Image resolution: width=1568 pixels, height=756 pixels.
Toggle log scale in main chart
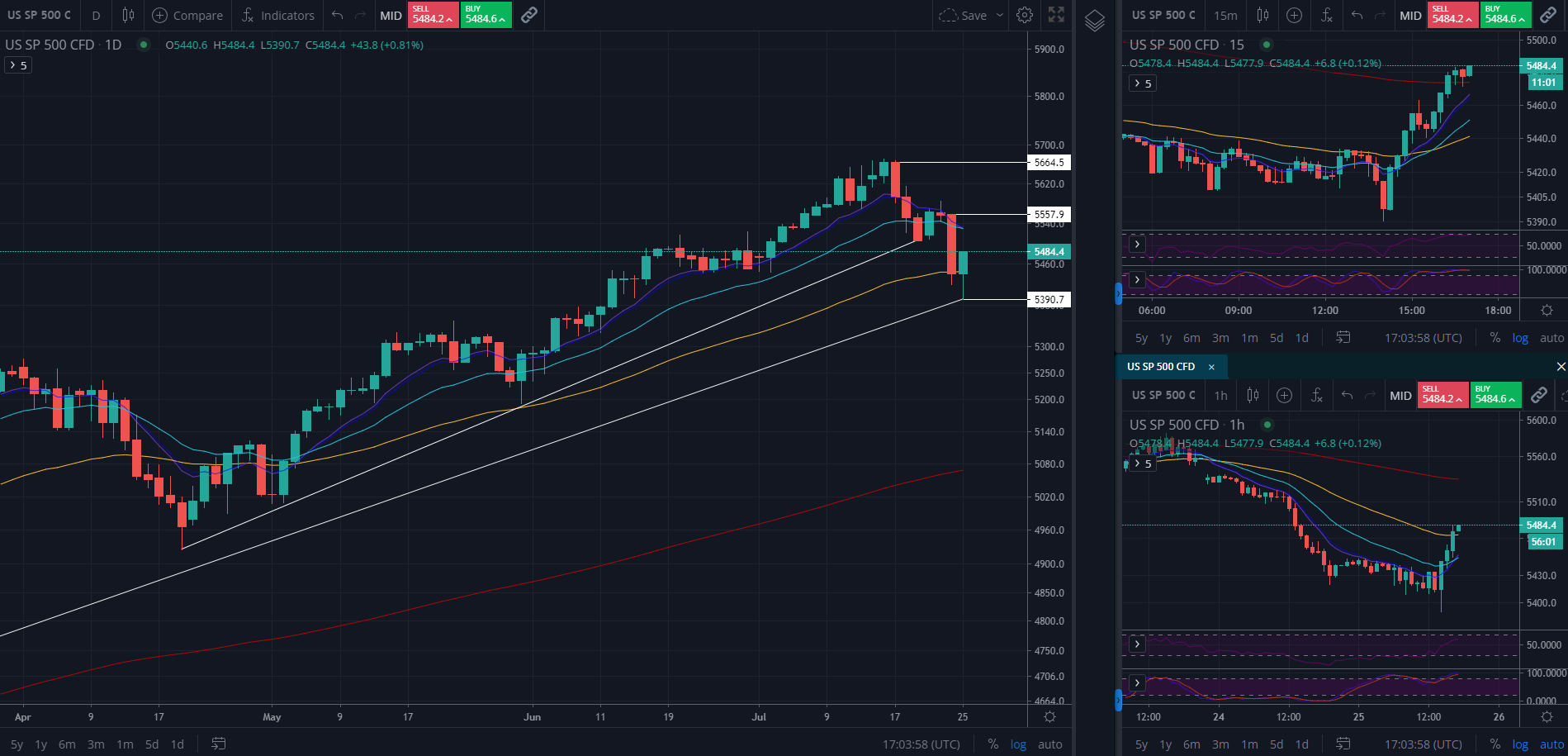(1019, 744)
